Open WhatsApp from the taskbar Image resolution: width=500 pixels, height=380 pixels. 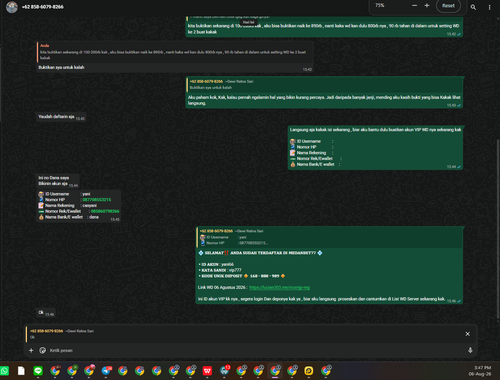click(4, 371)
